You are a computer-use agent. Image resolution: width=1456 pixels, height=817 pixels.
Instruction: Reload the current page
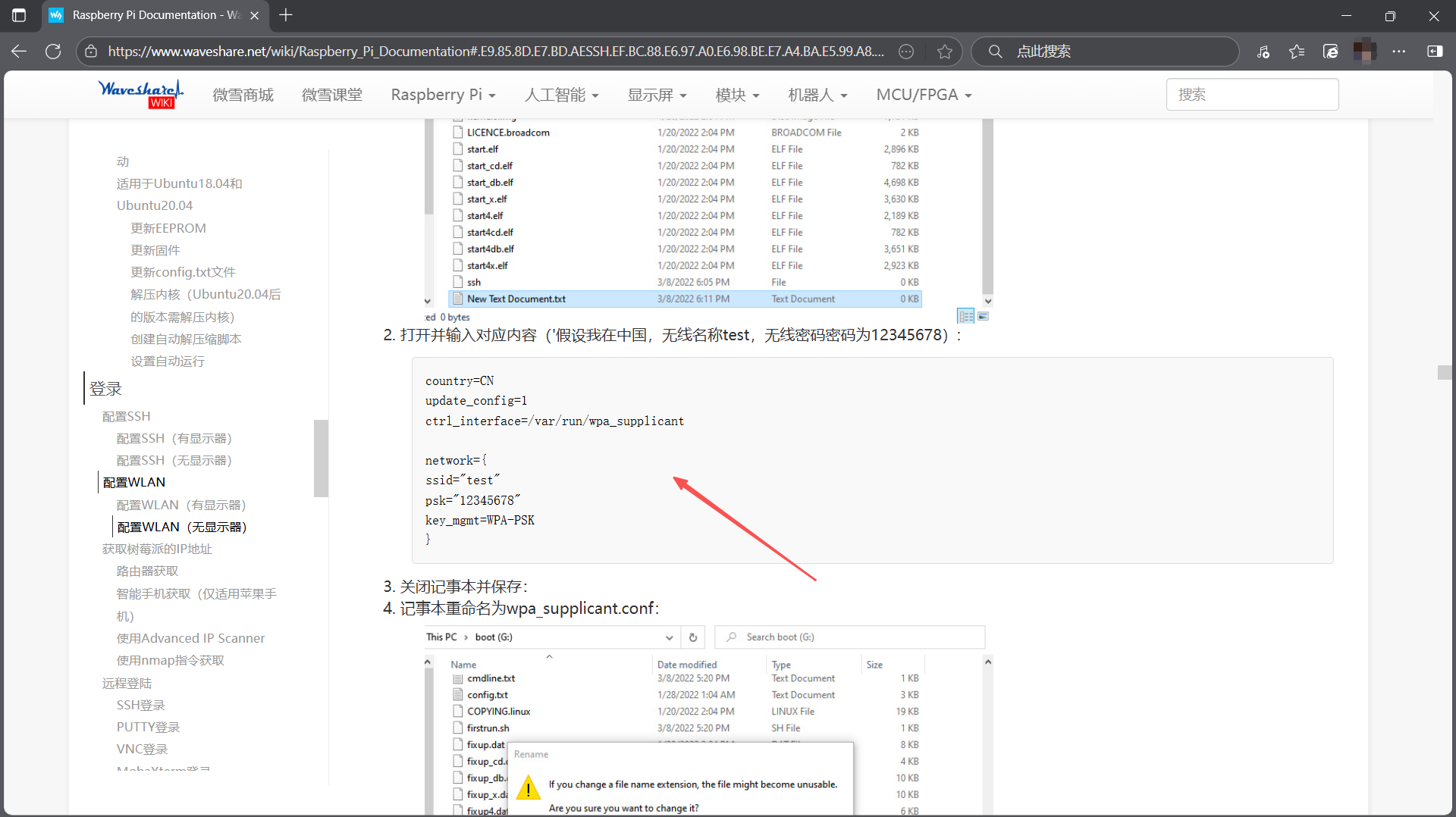pos(53,52)
